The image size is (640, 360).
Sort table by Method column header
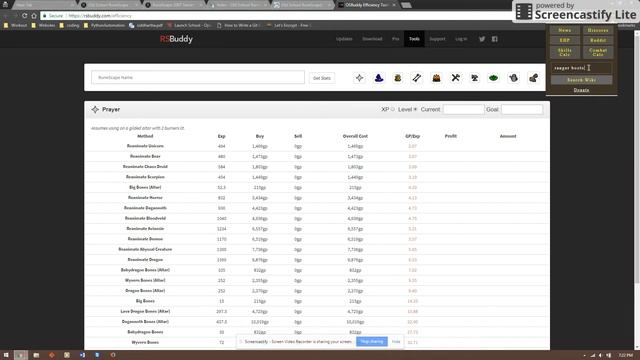145,136
